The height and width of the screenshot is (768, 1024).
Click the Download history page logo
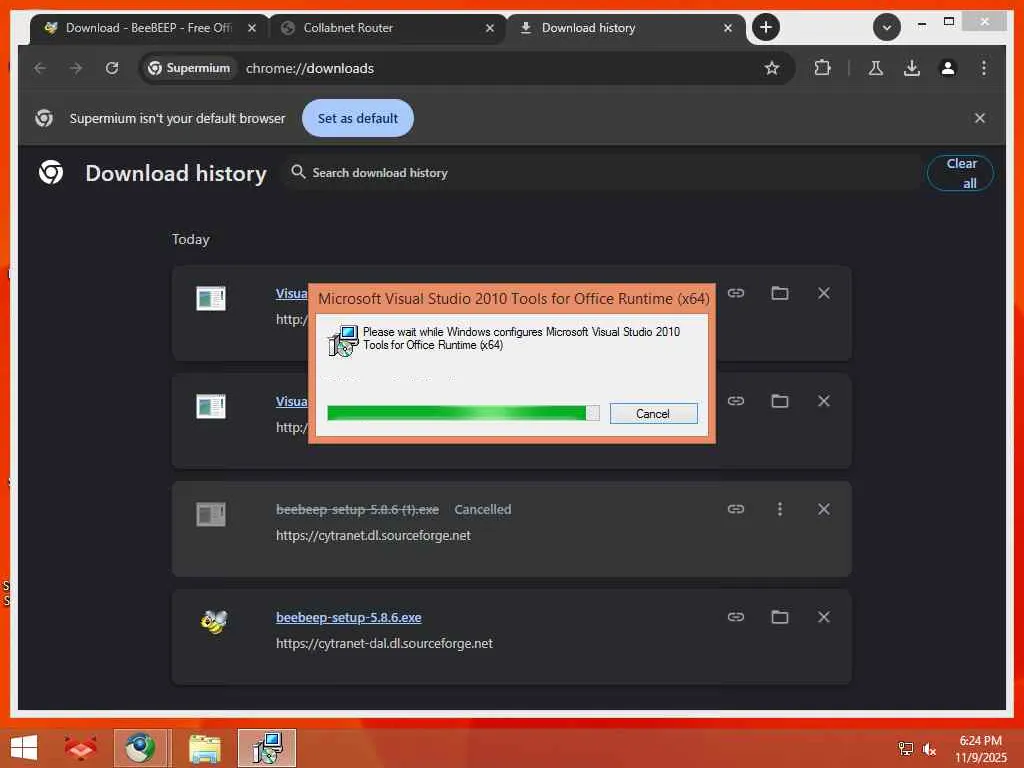point(51,172)
